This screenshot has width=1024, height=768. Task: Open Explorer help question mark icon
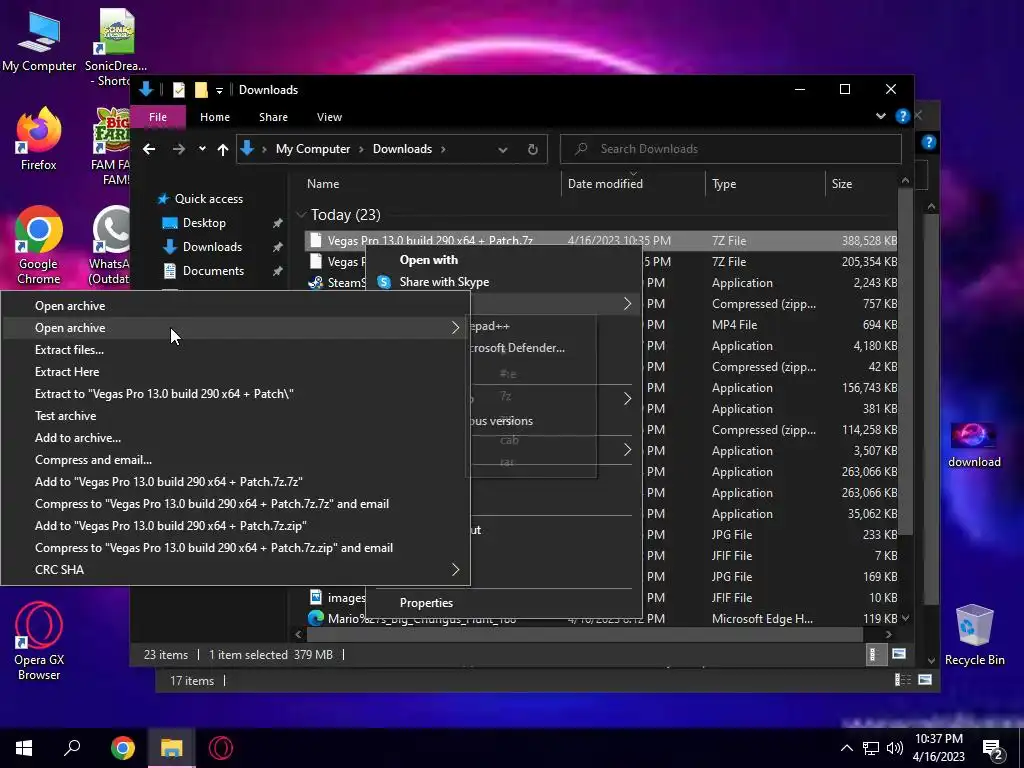(x=903, y=116)
